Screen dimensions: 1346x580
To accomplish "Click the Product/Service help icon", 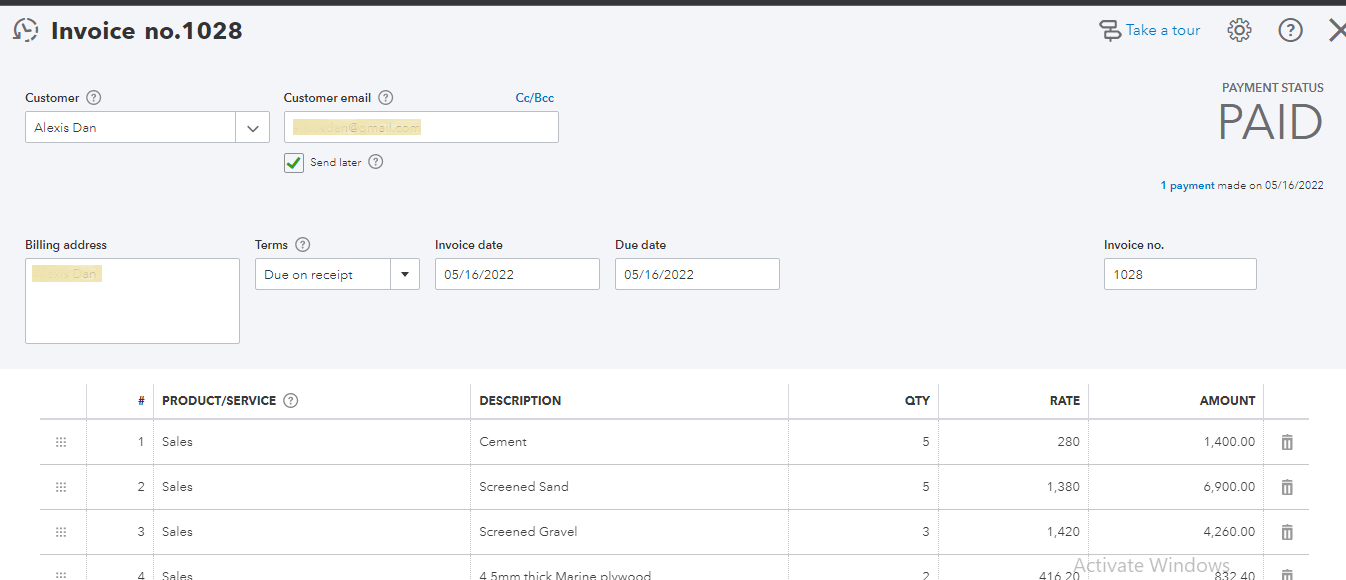I will point(291,401).
